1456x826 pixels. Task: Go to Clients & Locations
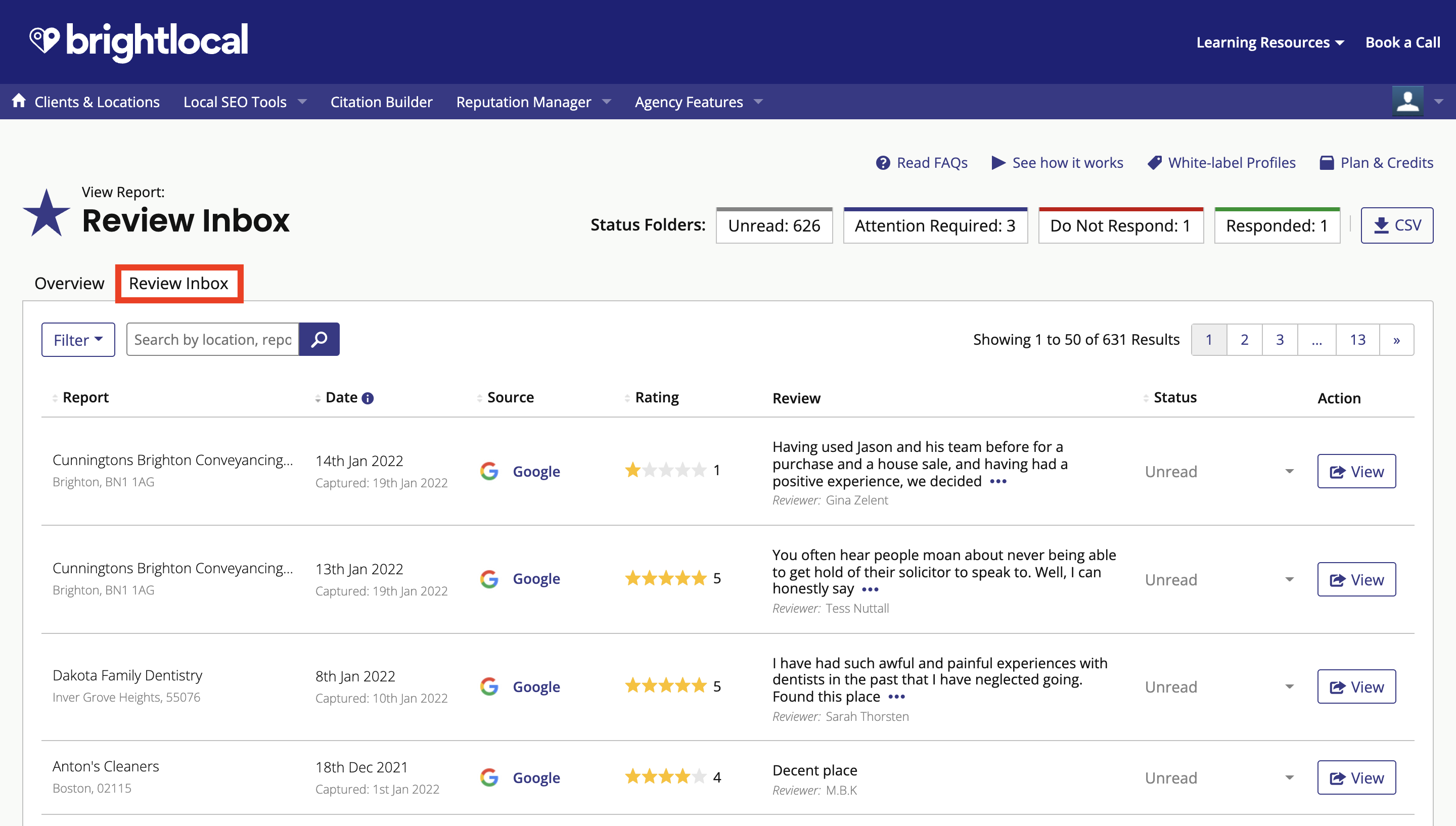point(97,102)
